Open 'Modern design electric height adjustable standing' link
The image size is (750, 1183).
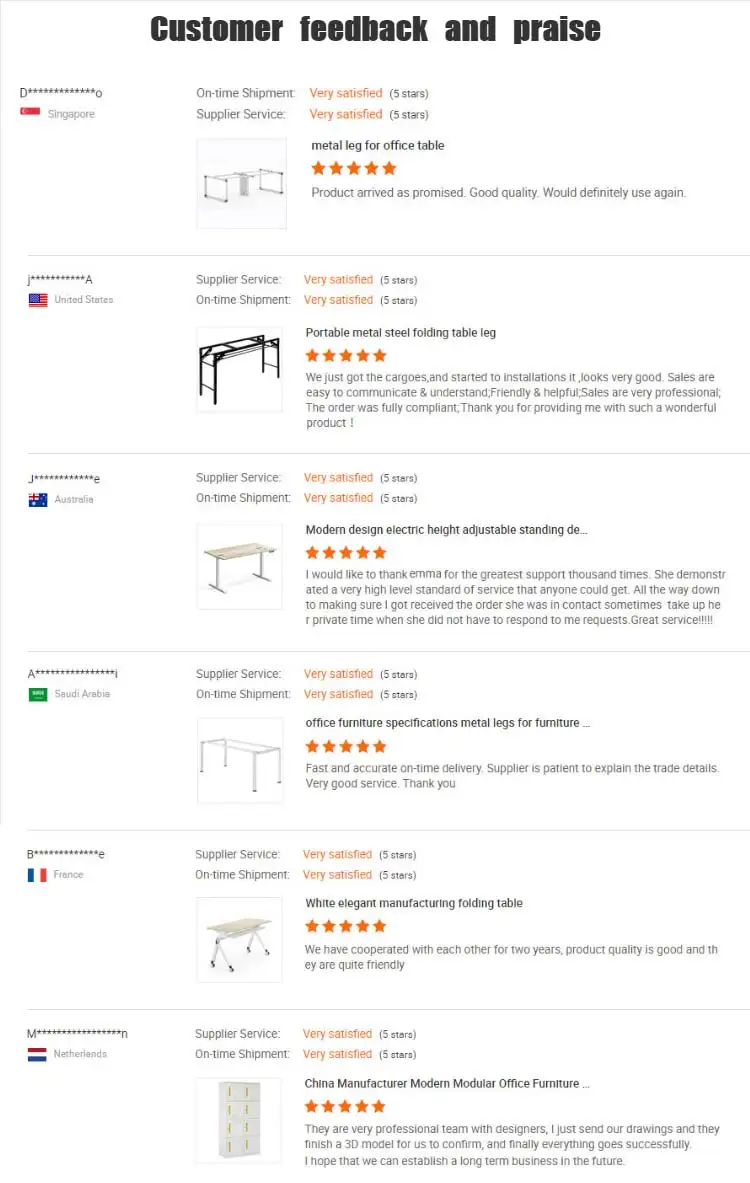[x=446, y=530]
